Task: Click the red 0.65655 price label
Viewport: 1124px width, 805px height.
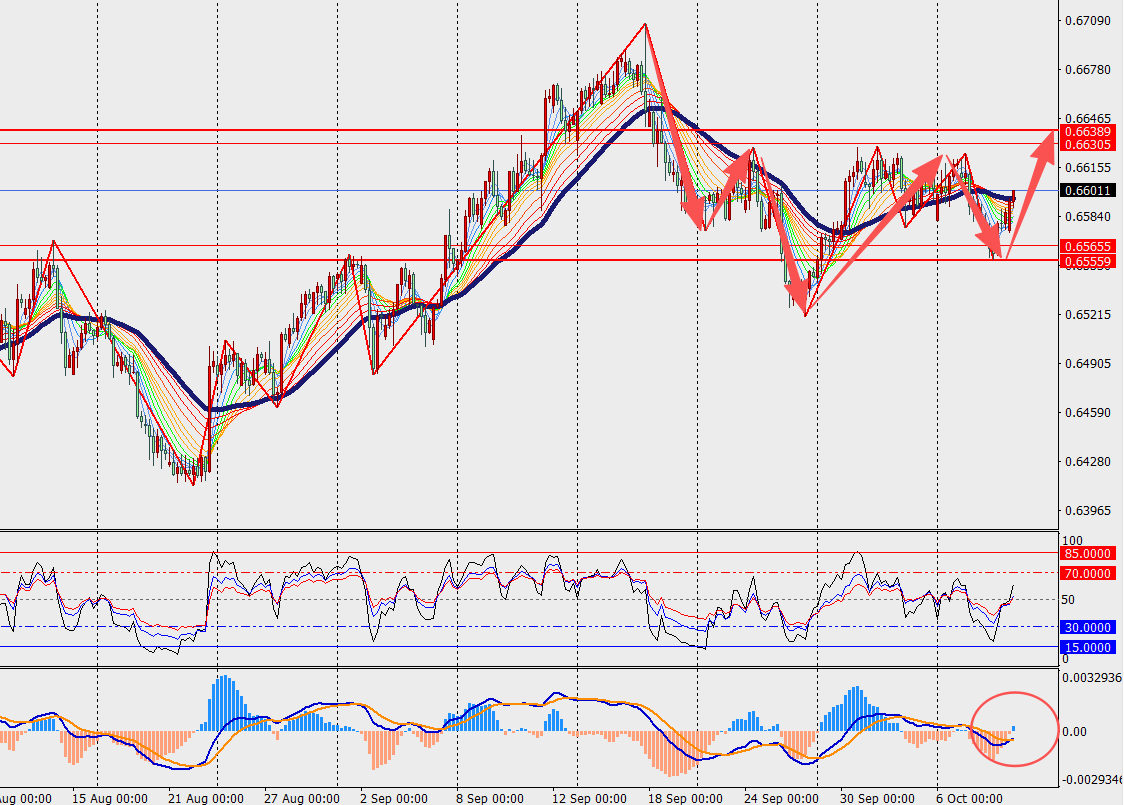Action: click(x=1089, y=246)
